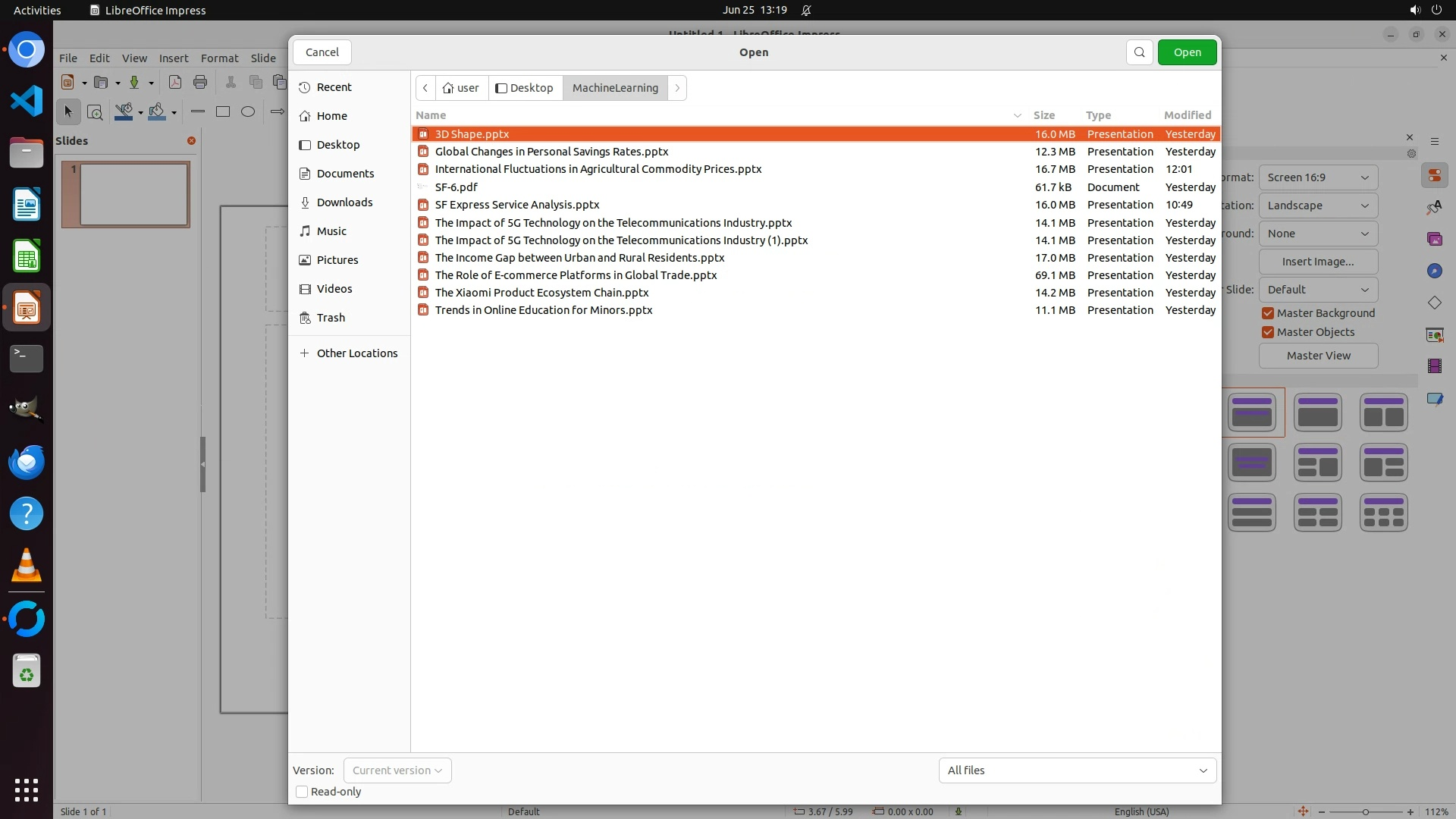
Task: Click the search icon in Open dialog
Action: [1139, 52]
